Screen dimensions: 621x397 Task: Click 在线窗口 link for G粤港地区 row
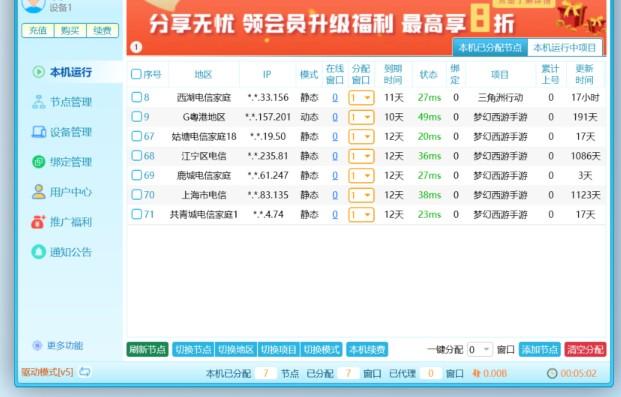pyautogui.click(x=335, y=117)
